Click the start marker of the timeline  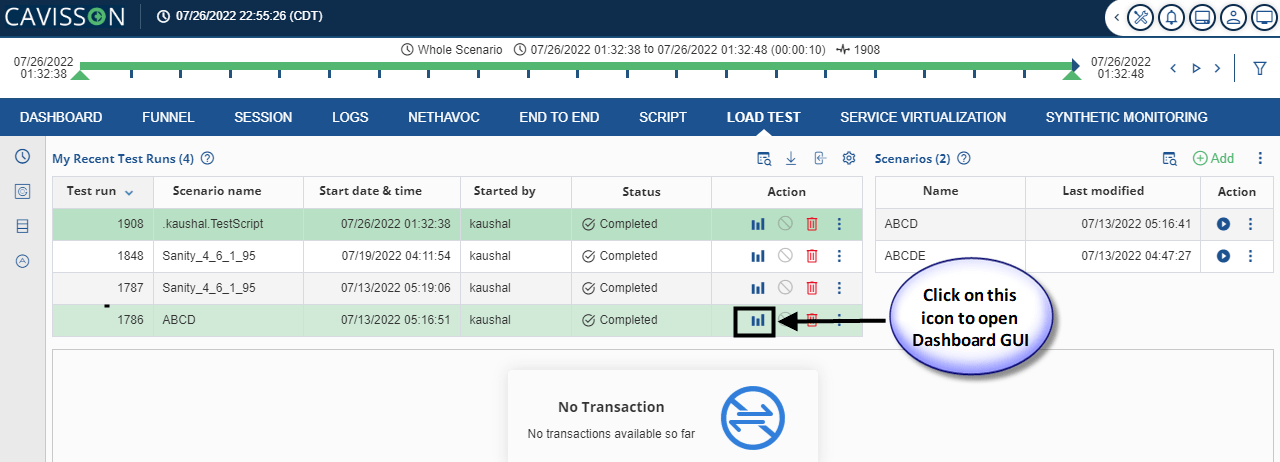coord(81,74)
